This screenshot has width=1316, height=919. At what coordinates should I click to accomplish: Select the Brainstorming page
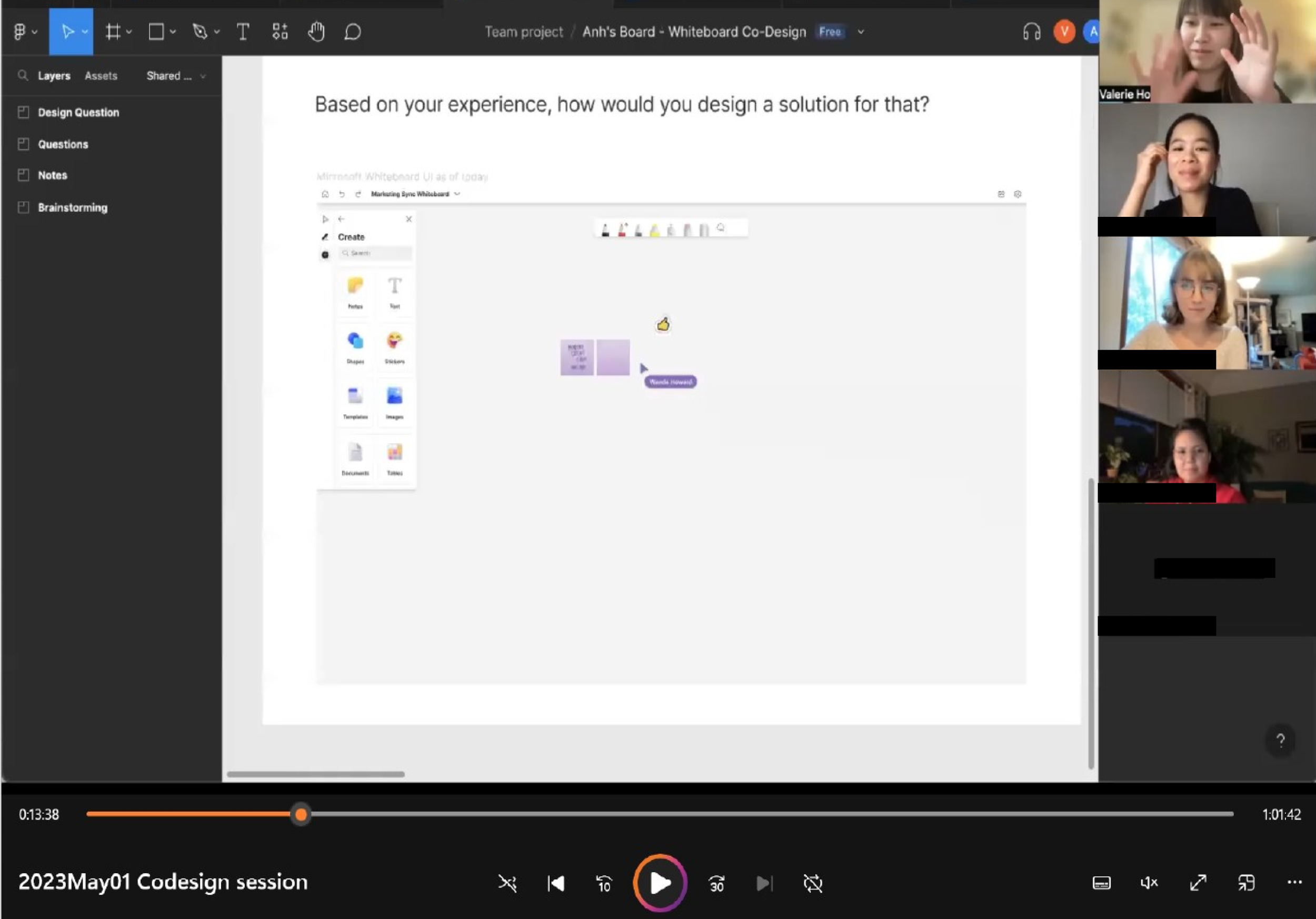pos(73,207)
